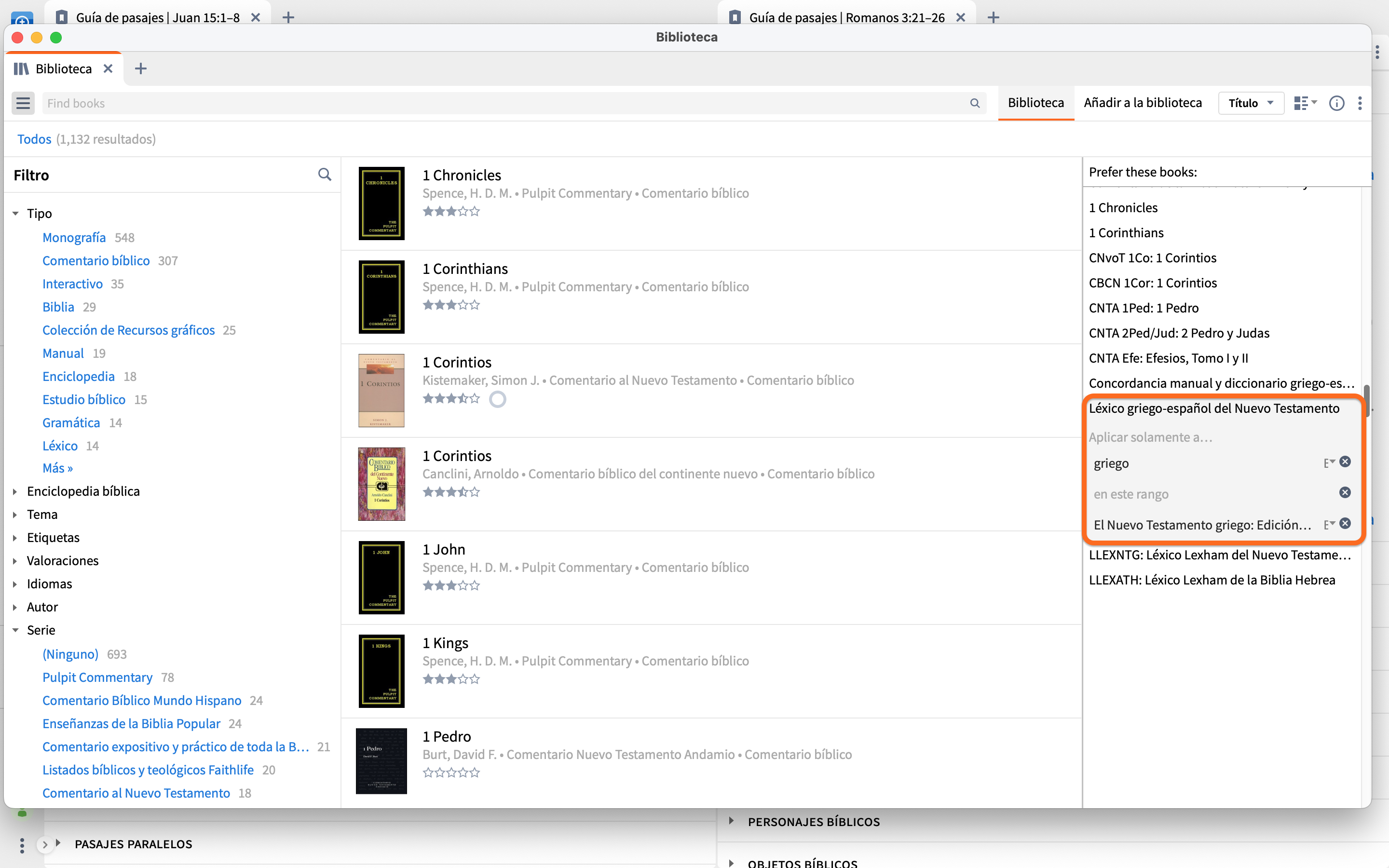1389x868 pixels.
Task: Switch to the Biblioteca view tab
Action: click(x=1035, y=103)
